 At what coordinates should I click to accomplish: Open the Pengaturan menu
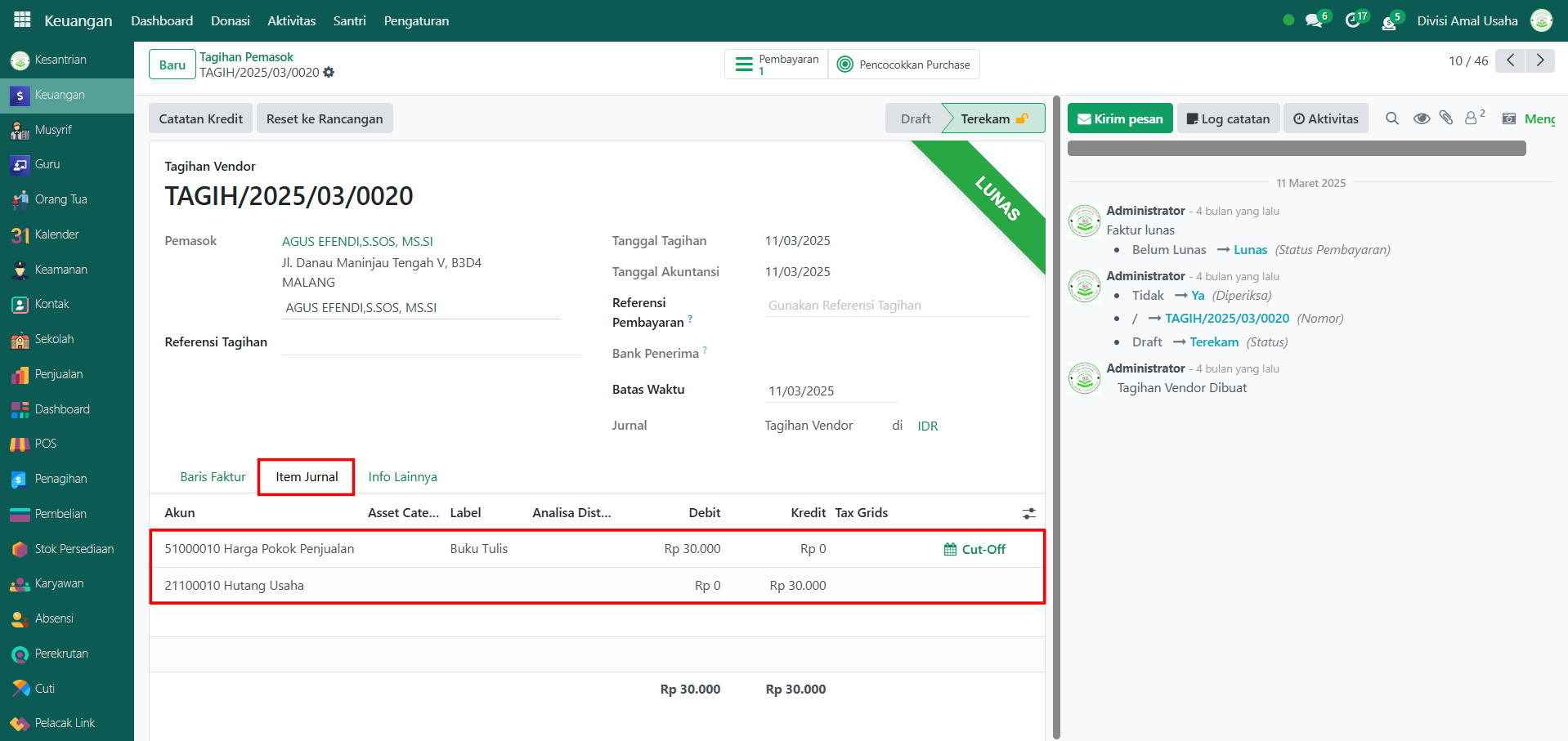[416, 20]
